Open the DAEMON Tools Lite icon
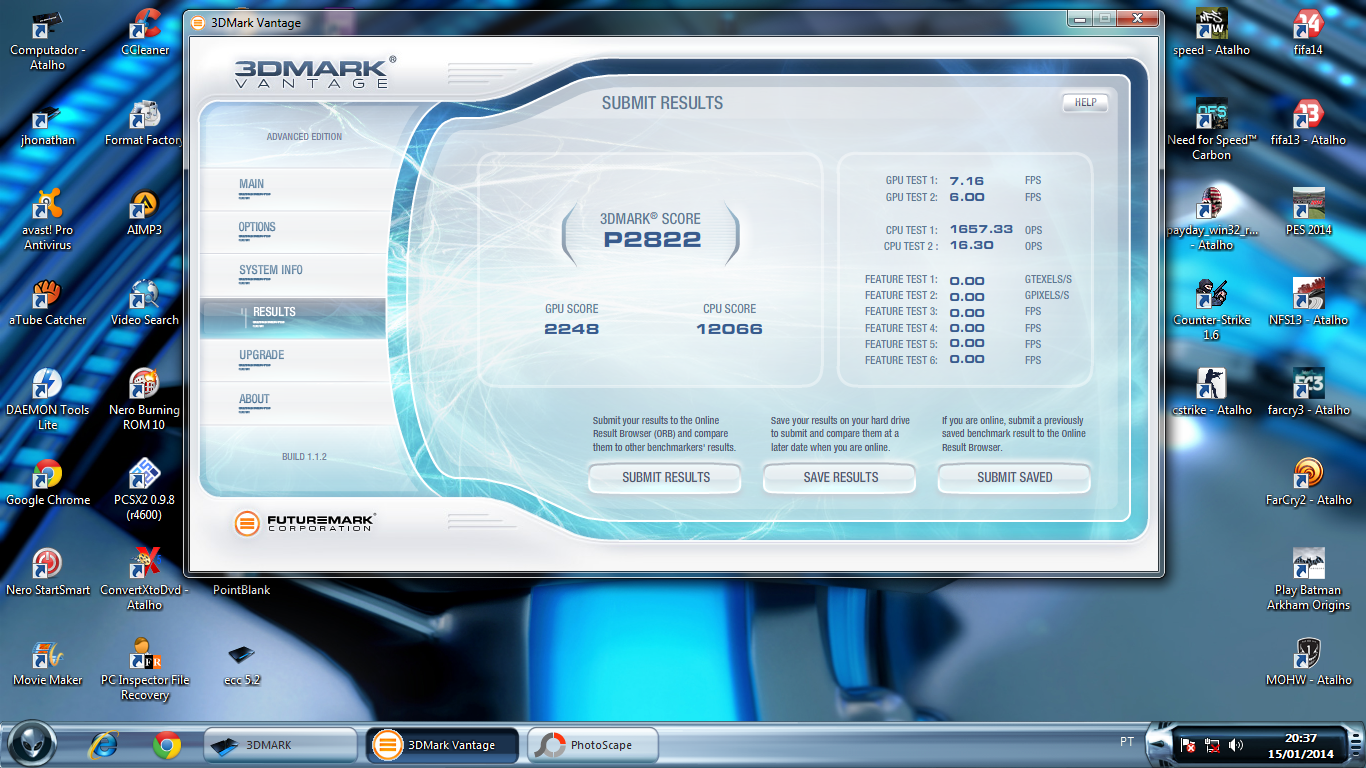 tap(48, 399)
